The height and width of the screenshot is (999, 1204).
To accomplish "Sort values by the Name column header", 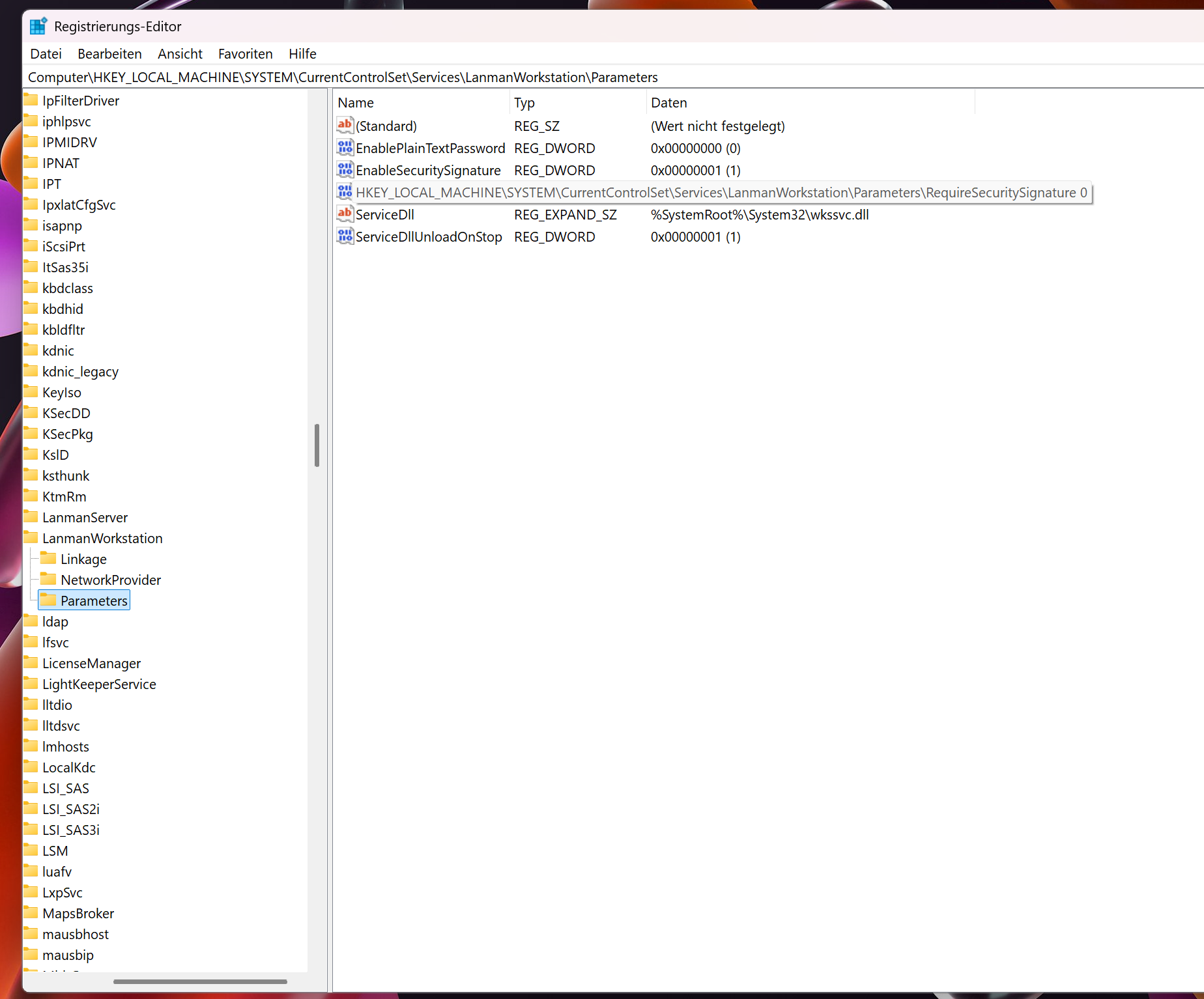I will 422,102.
